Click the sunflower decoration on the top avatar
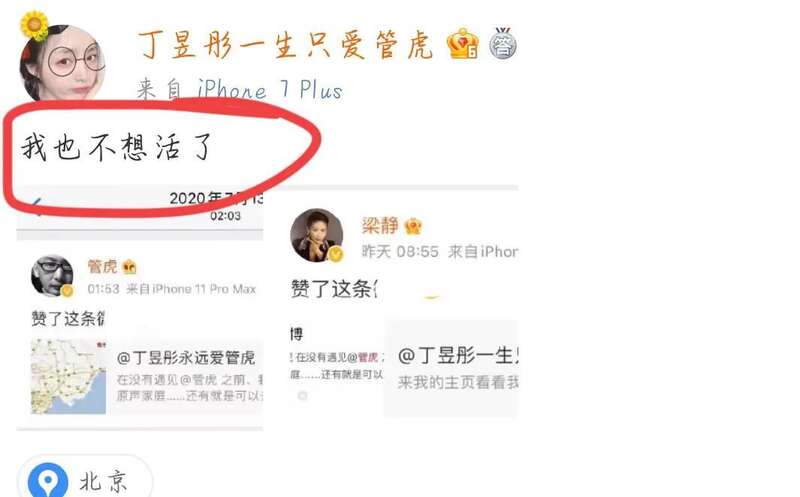Screen dimensions: 800x497 coord(34,24)
